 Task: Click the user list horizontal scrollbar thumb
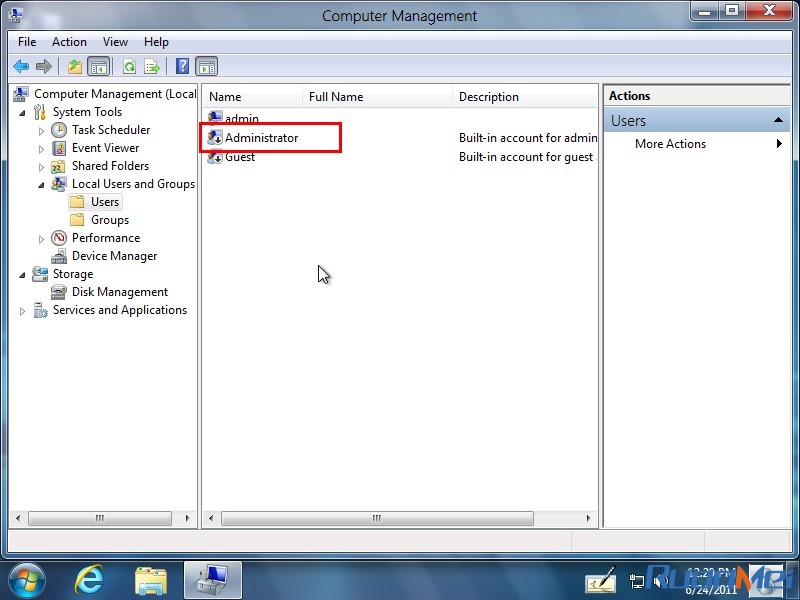[377, 518]
